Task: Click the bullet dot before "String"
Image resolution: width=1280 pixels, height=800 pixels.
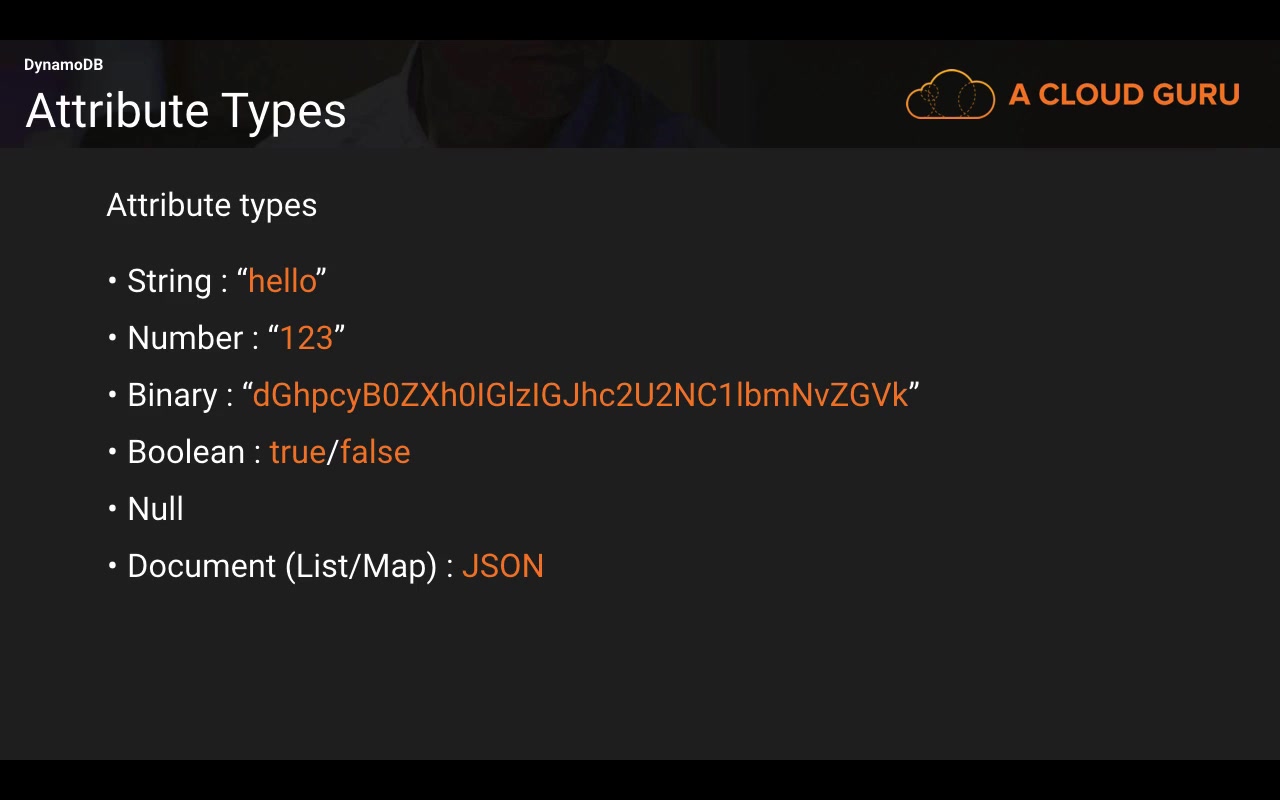Action: pos(113,281)
